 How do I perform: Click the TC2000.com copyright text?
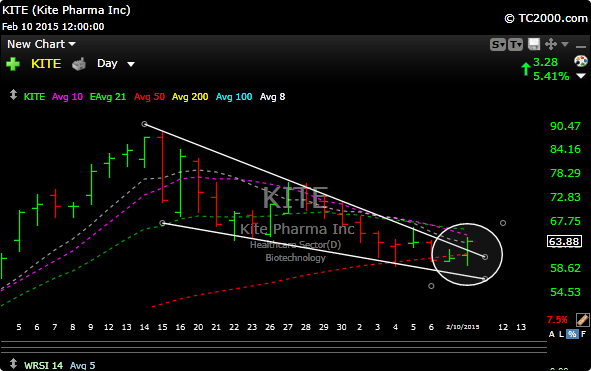(x=546, y=18)
